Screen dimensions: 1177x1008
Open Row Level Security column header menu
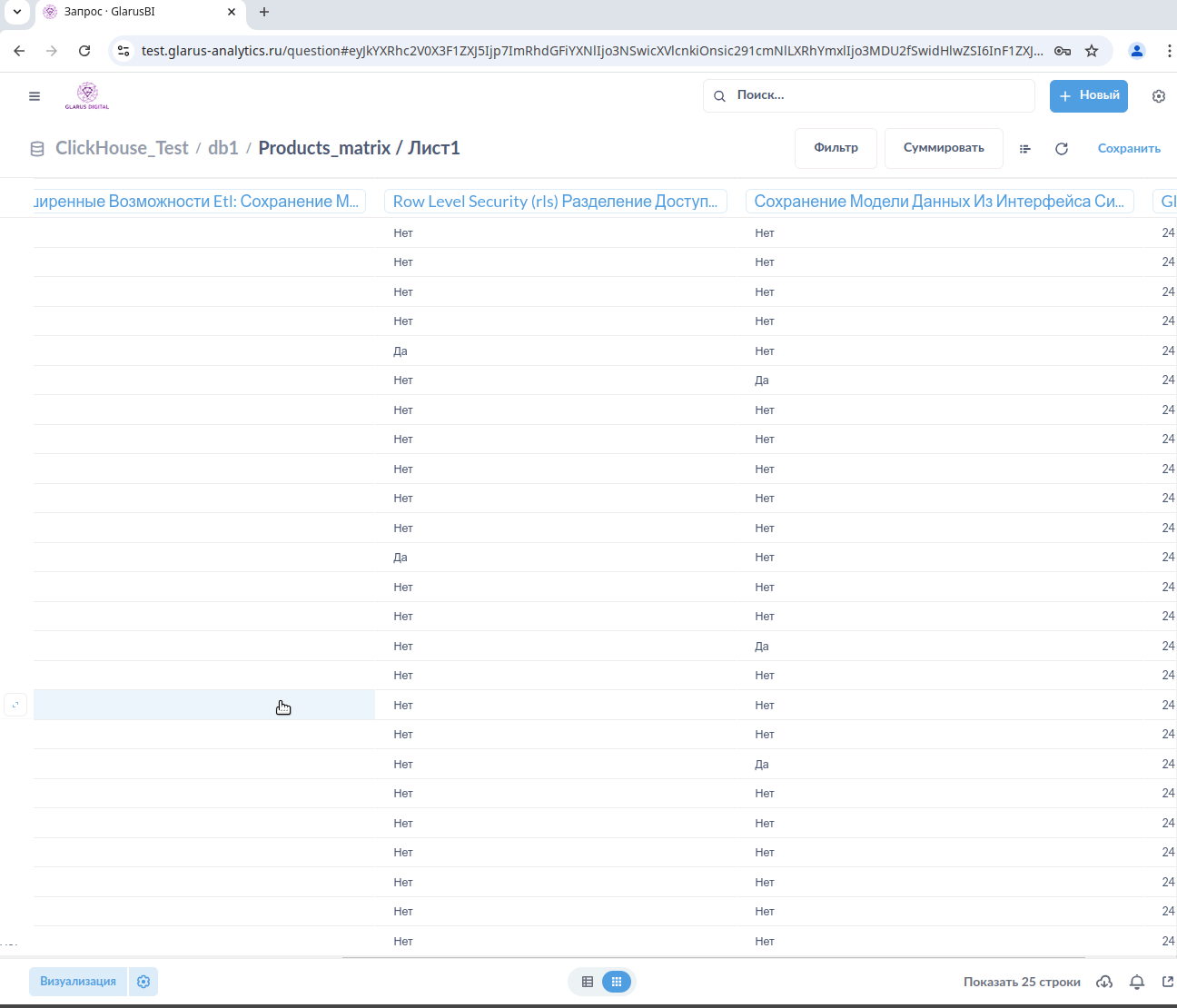pos(554,202)
